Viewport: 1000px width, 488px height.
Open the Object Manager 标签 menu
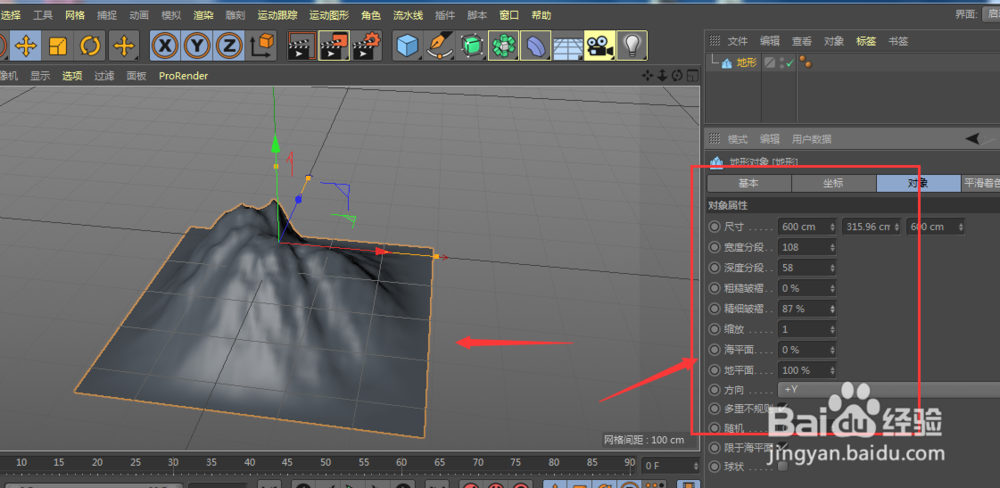(x=866, y=41)
